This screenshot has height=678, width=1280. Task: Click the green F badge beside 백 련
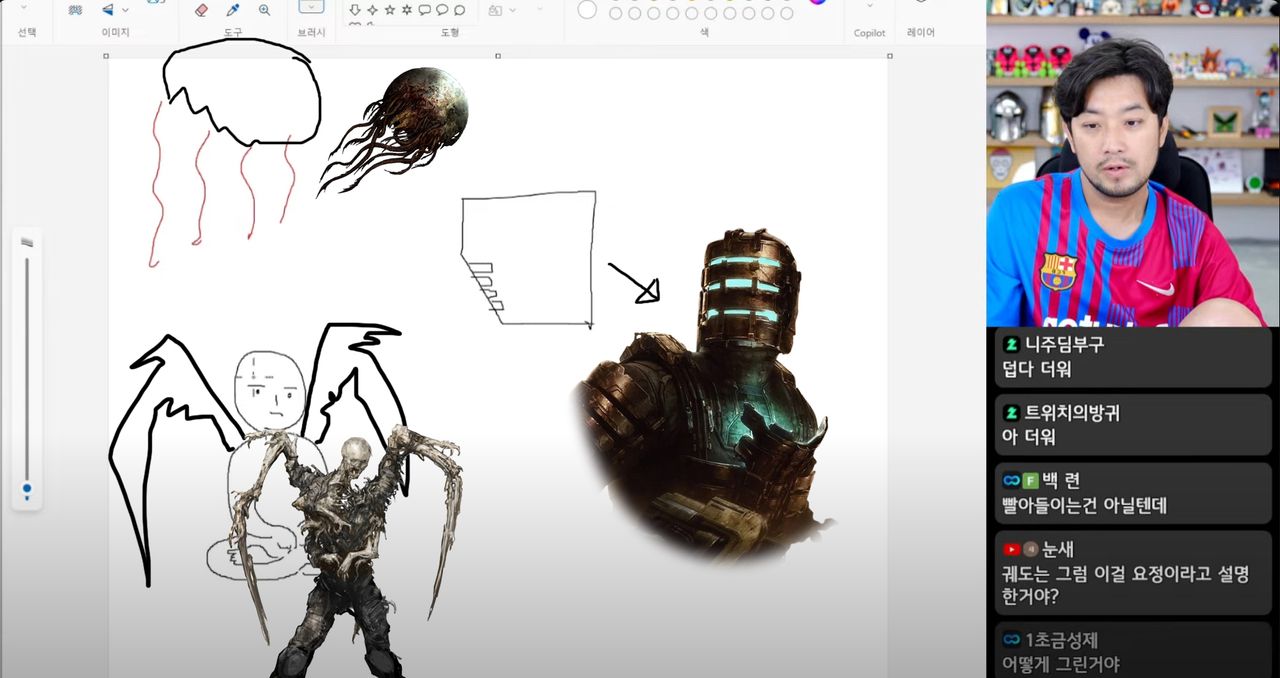pyautogui.click(x=1030, y=480)
